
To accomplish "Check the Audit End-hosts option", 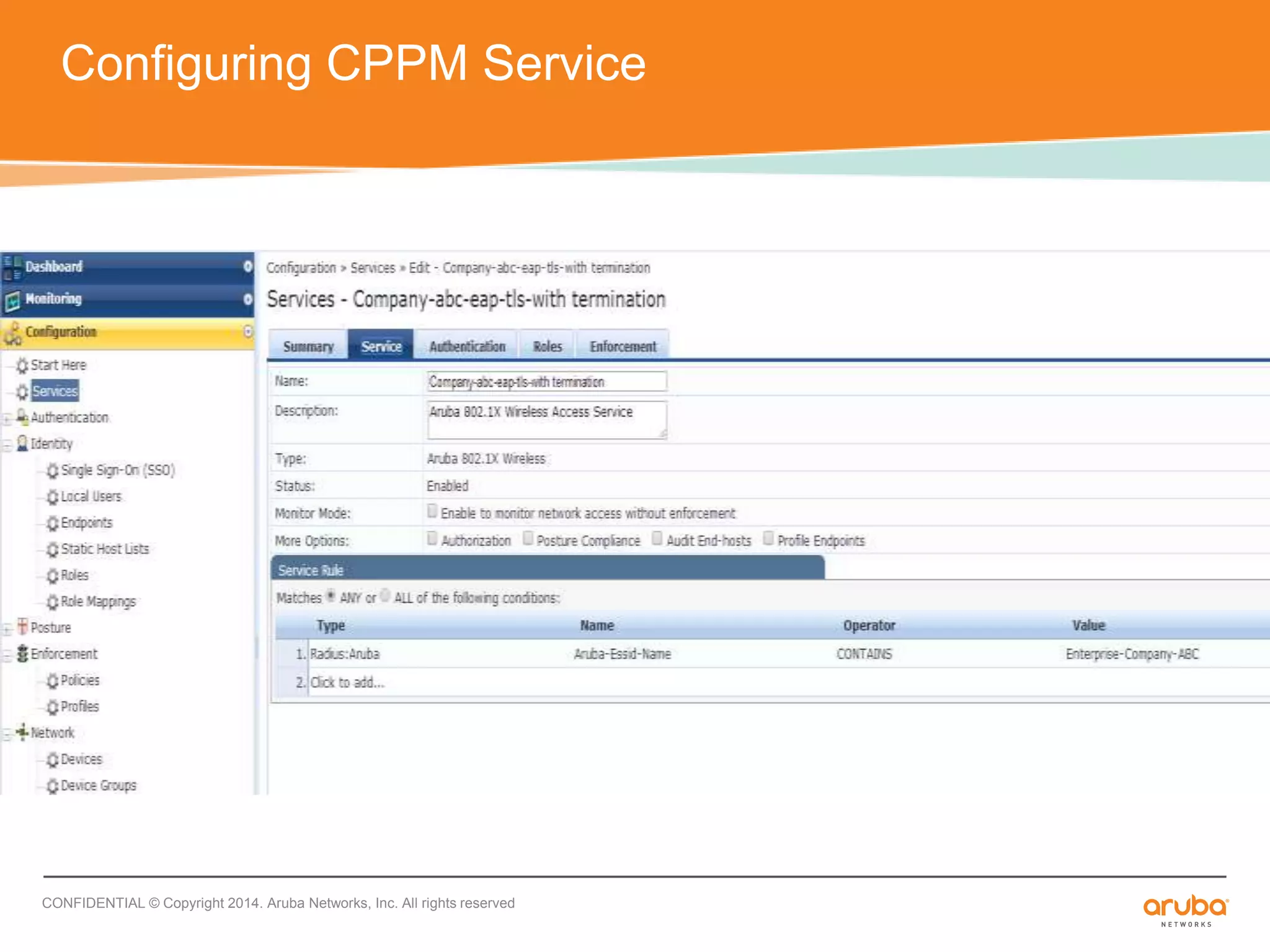I will pos(657,539).
